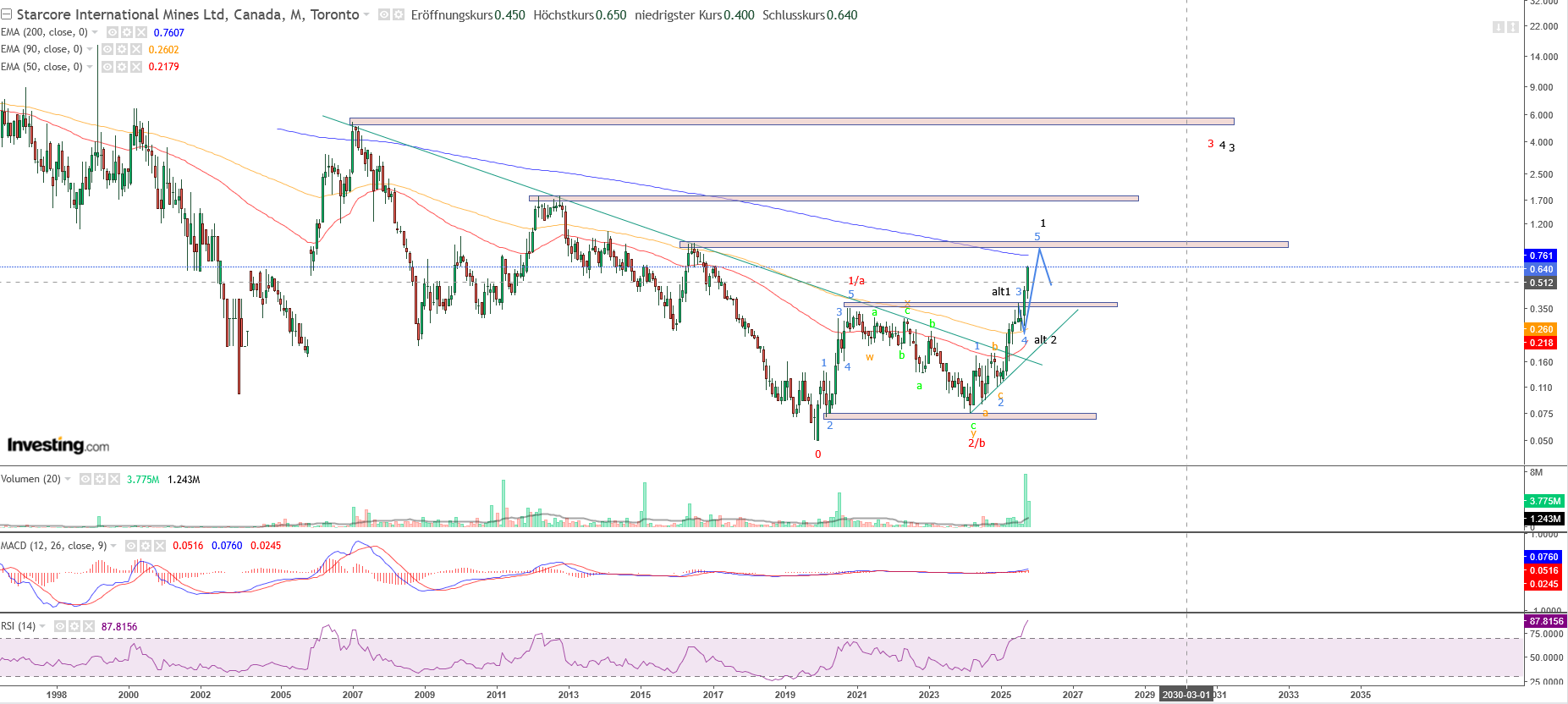Toggle RSI indicator visibility eye icon
The height and width of the screenshot is (704, 1568).
pyautogui.click(x=60, y=626)
